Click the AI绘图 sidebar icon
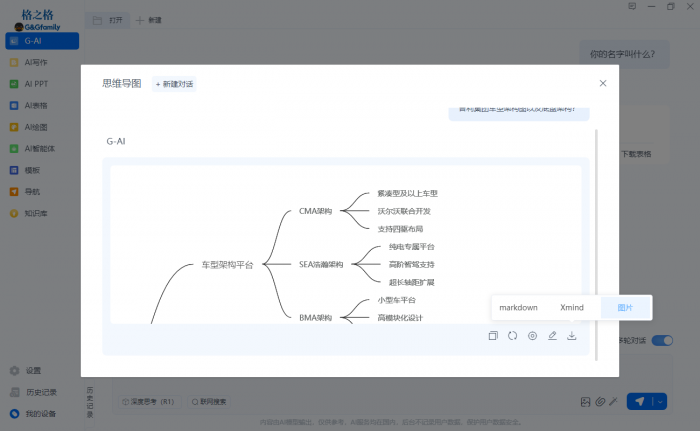 (14, 127)
